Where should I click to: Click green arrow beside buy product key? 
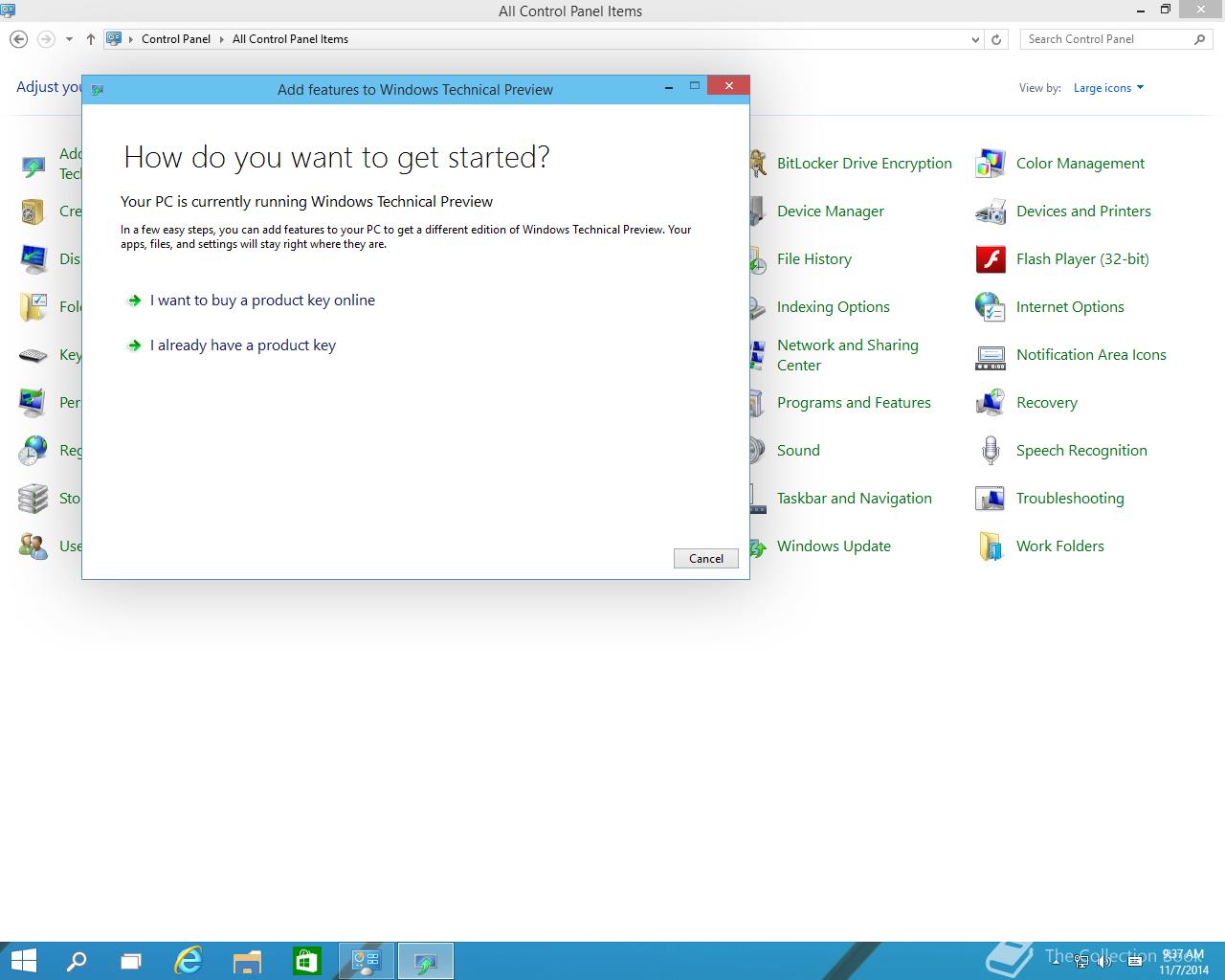pyautogui.click(x=134, y=301)
